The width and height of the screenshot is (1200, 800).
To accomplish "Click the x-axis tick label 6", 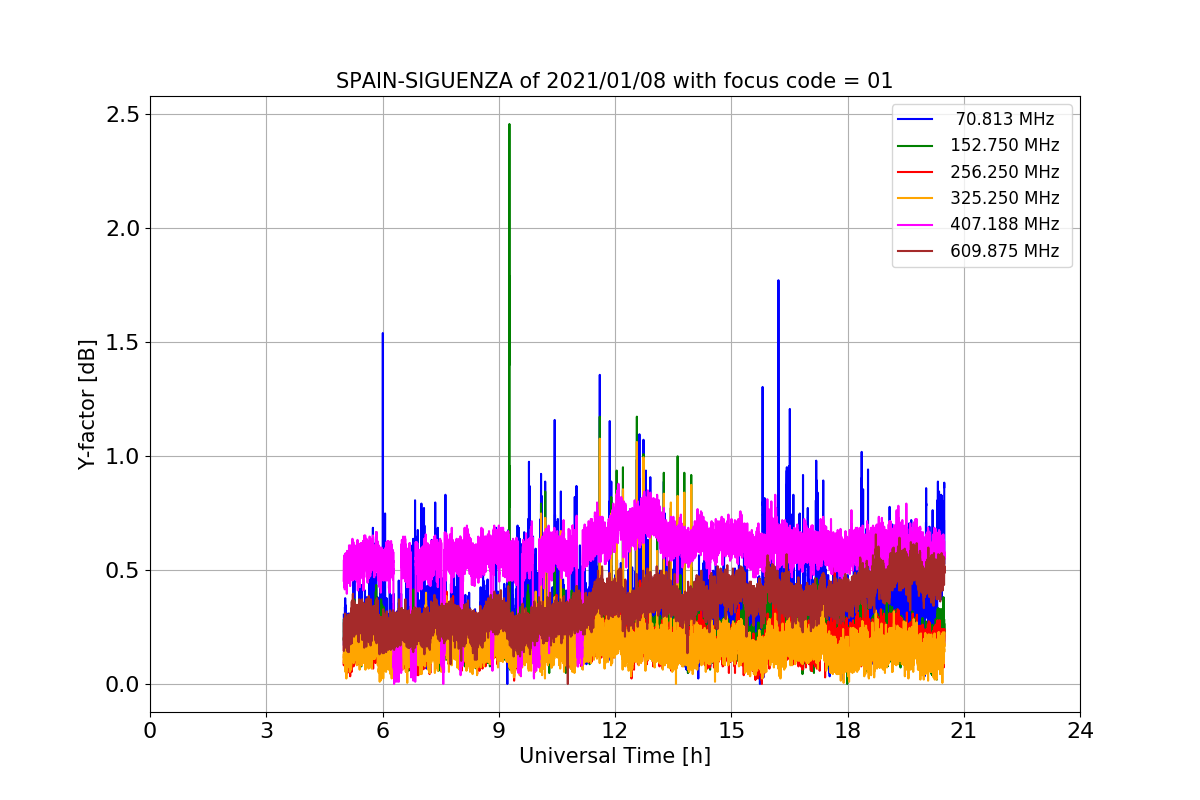I will point(382,731).
